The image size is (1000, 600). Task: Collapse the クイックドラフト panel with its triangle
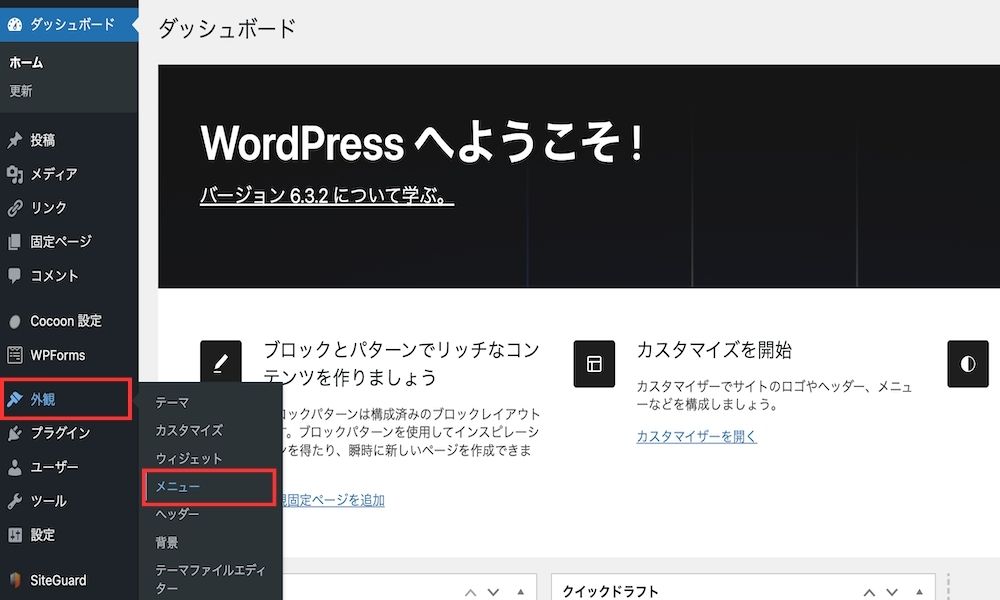point(920,592)
